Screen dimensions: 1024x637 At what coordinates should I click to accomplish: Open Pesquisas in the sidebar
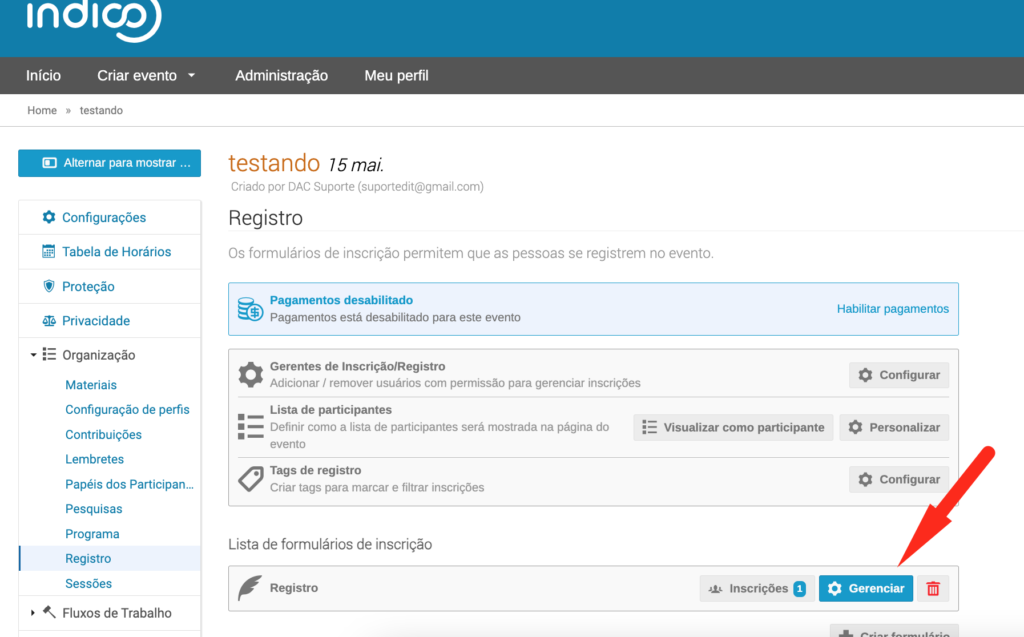tap(93, 509)
